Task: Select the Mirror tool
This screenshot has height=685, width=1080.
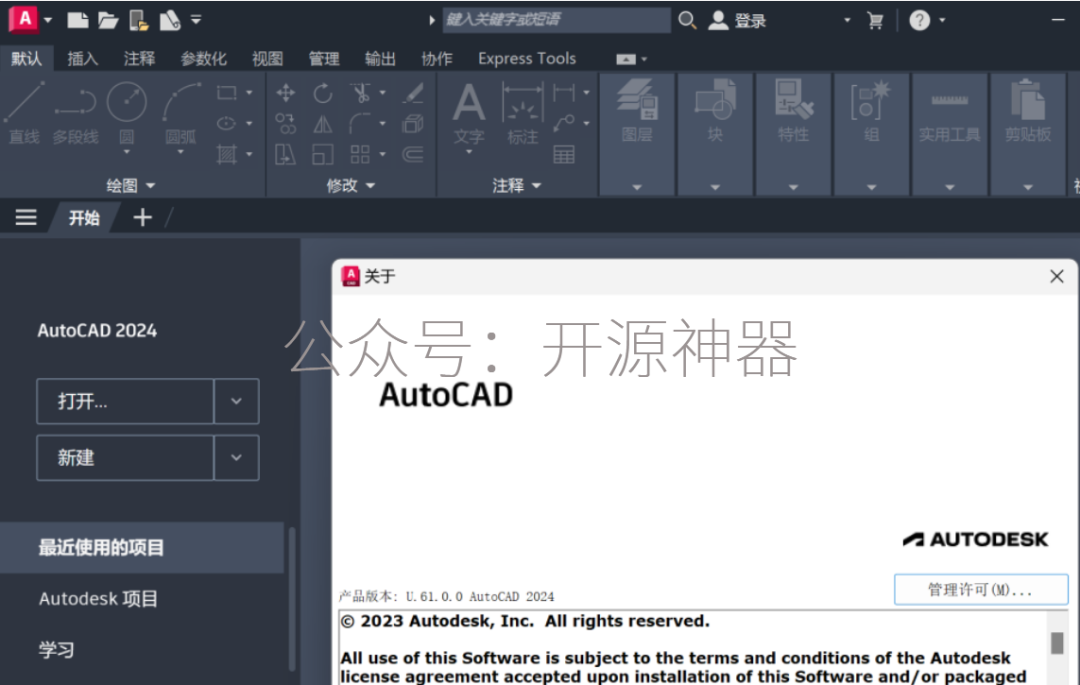Action: tap(322, 124)
